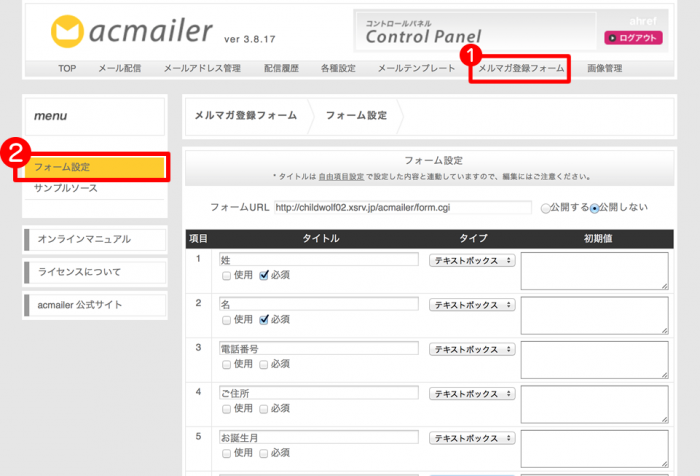Image resolution: width=700 pixels, height=476 pixels.
Task: Open メールテンプレート in the top navigation
Action: (417, 68)
